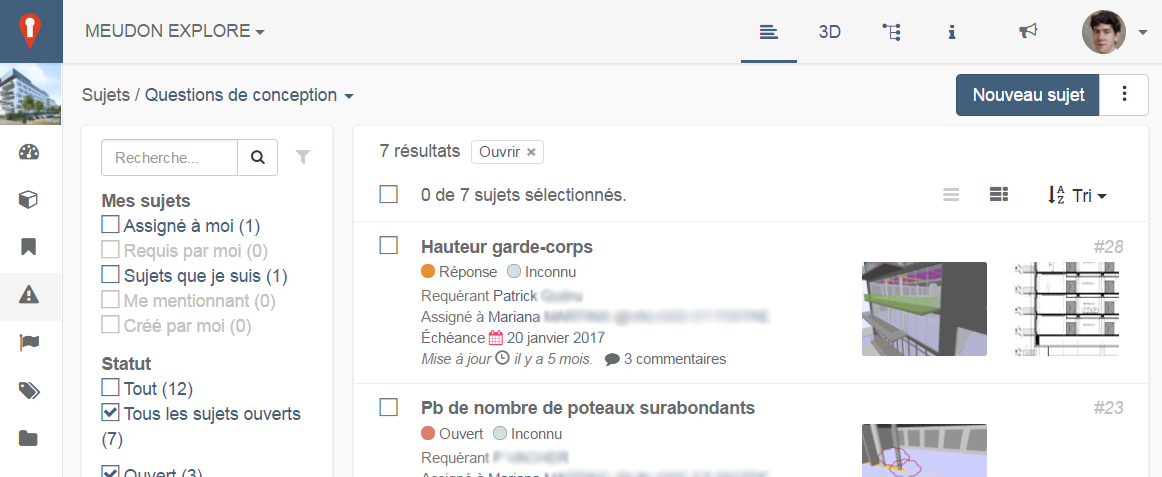Switch to the 3D tab

[x=829, y=32]
